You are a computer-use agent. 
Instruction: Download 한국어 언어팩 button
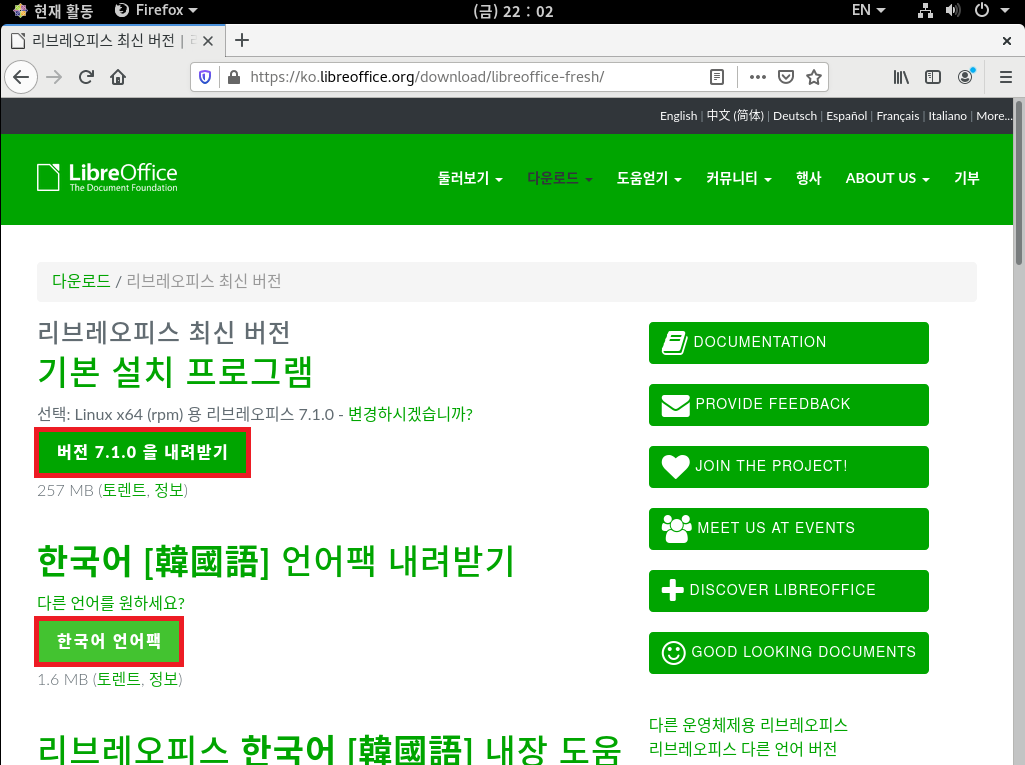click(x=109, y=641)
